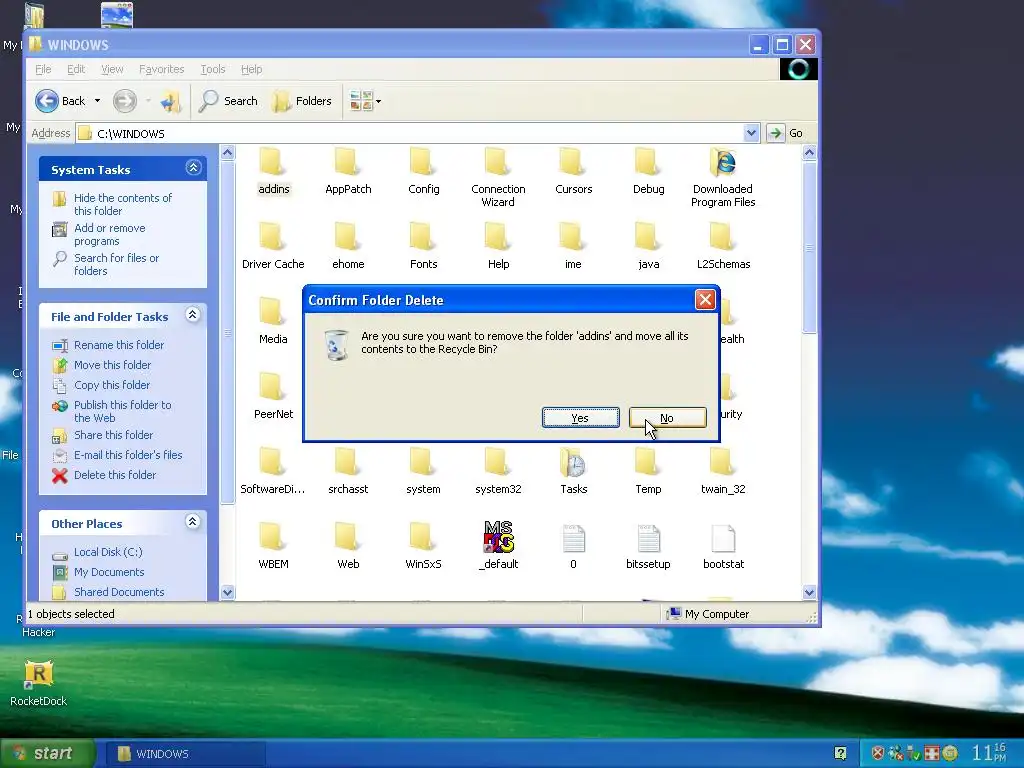The height and width of the screenshot is (768, 1024).
Task: Close the Confirm Folder Delete dialog
Action: [x=705, y=300]
